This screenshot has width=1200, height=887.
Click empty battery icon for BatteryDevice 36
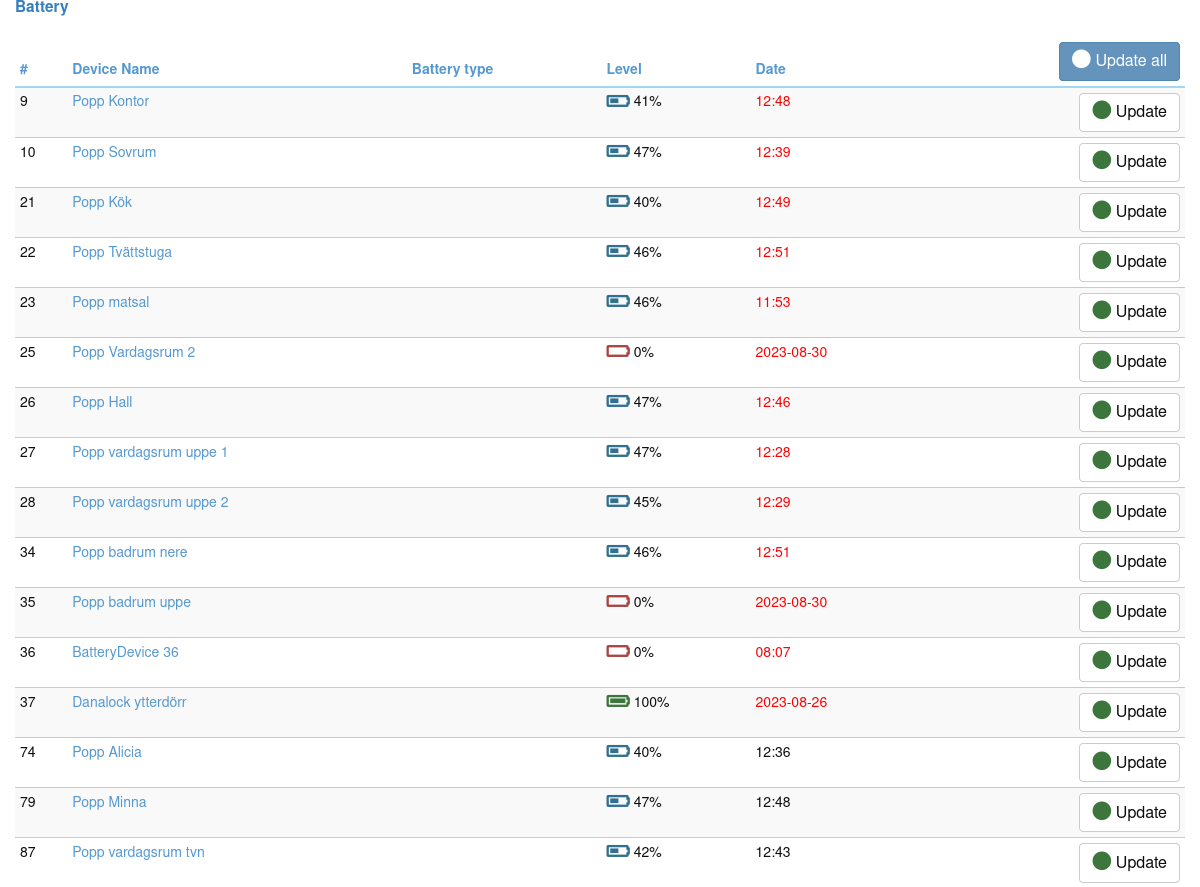618,652
